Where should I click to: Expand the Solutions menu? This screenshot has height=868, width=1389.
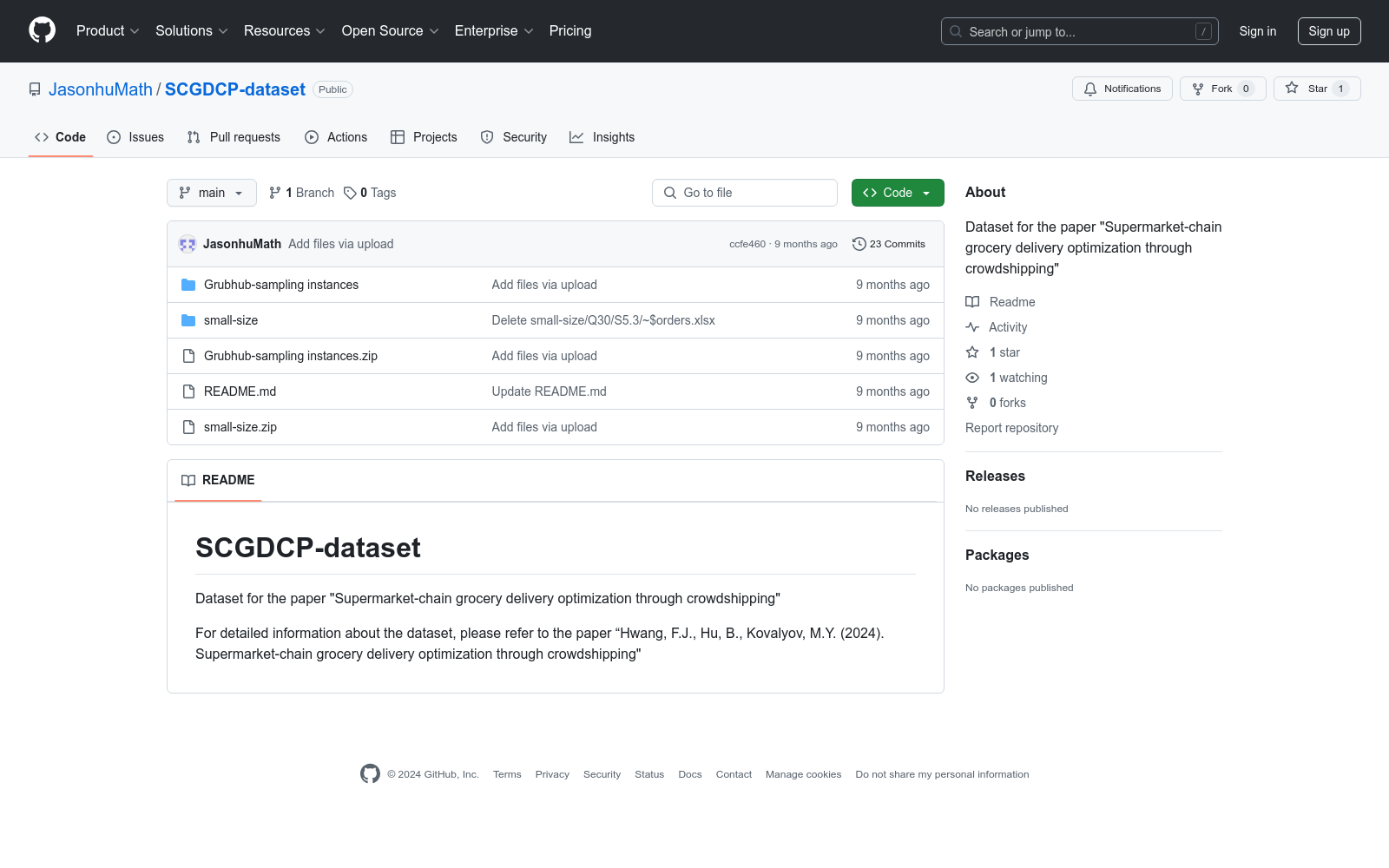click(x=192, y=31)
